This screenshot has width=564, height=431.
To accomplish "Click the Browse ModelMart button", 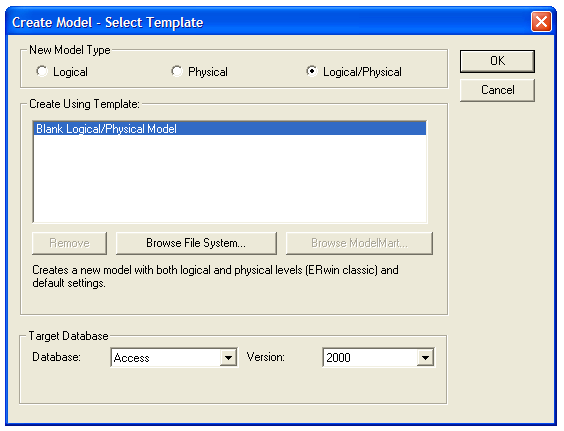I will coord(359,243).
